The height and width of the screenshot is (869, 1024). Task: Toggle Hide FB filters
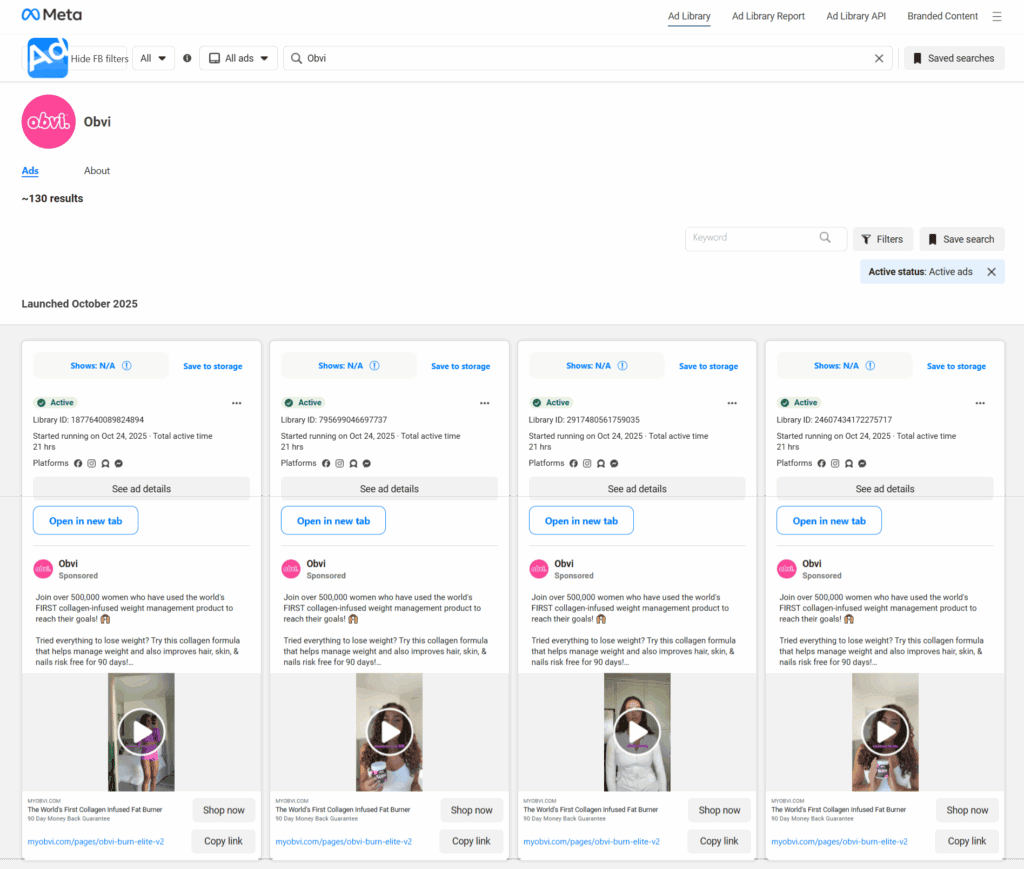click(x=99, y=59)
